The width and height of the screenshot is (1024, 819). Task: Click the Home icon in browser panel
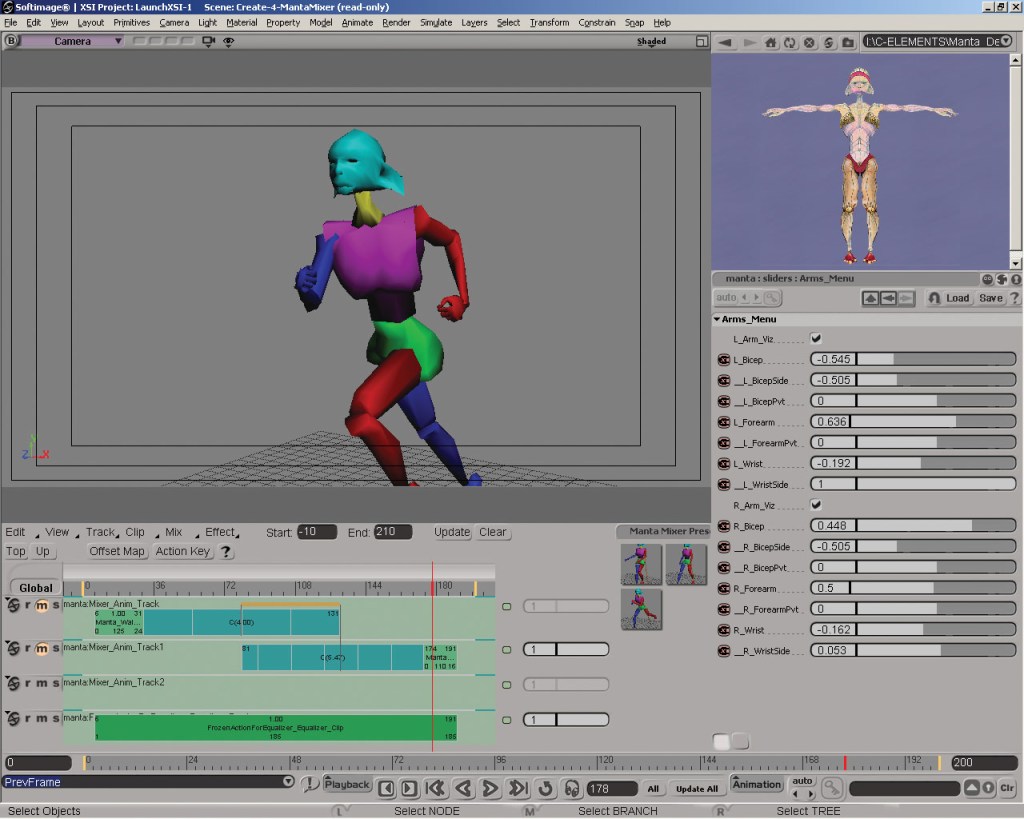coord(770,43)
